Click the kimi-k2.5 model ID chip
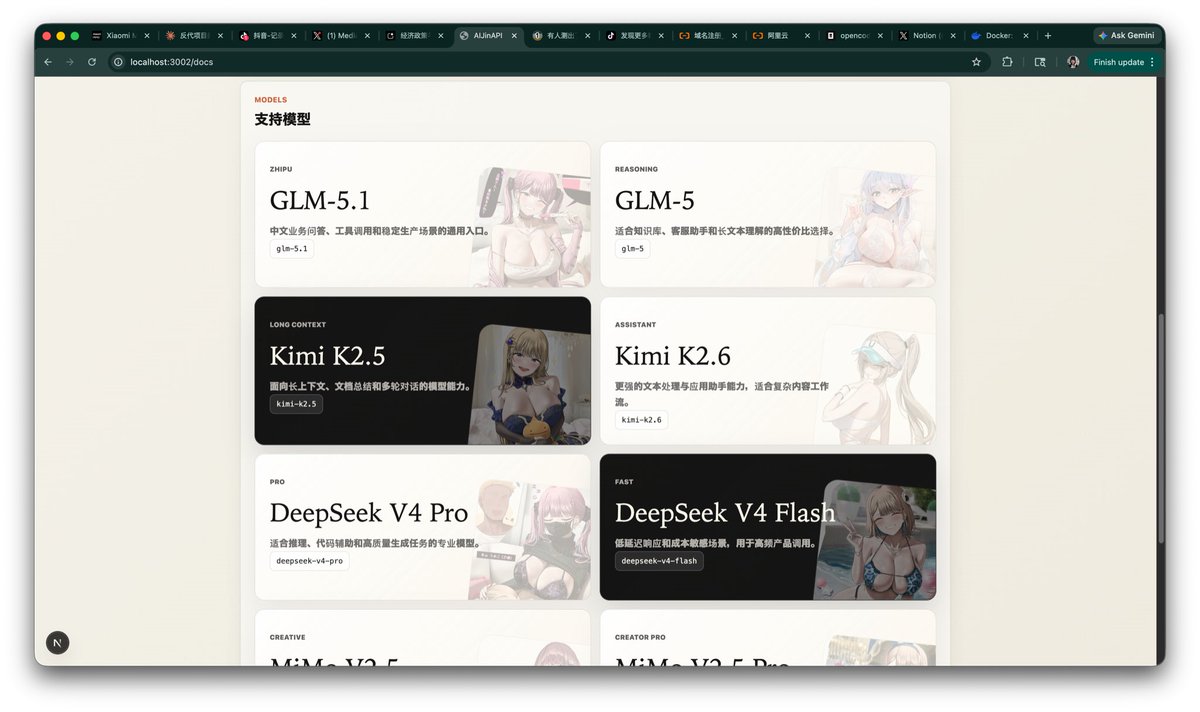This screenshot has height=712, width=1200. point(296,404)
